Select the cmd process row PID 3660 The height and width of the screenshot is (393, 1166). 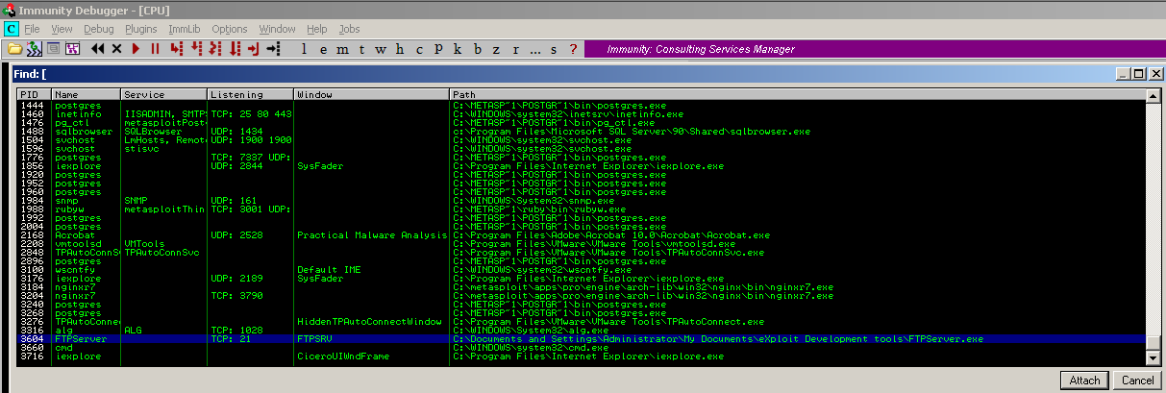click(x=581, y=348)
